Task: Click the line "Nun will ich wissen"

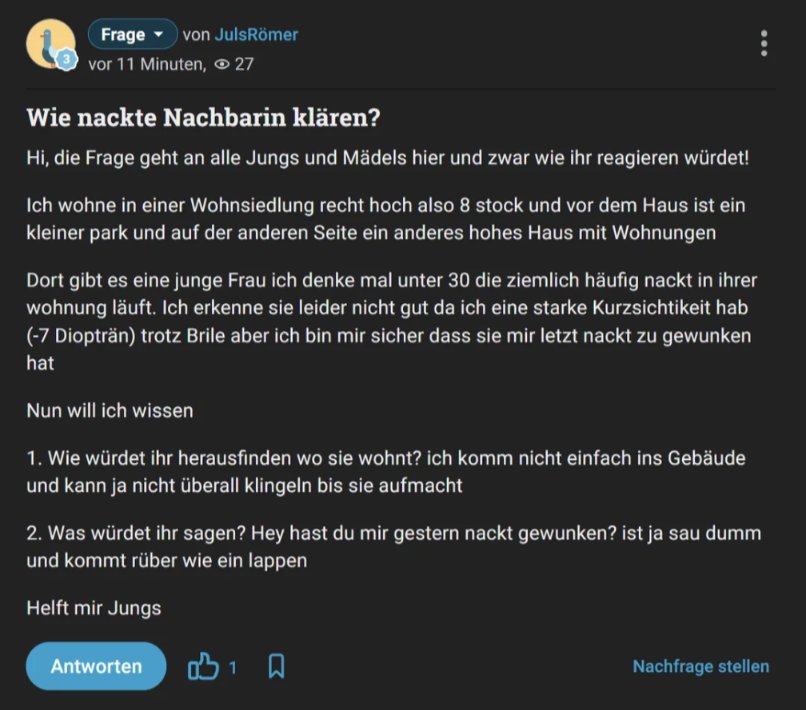Action: pyautogui.click(x=109, y=410)
